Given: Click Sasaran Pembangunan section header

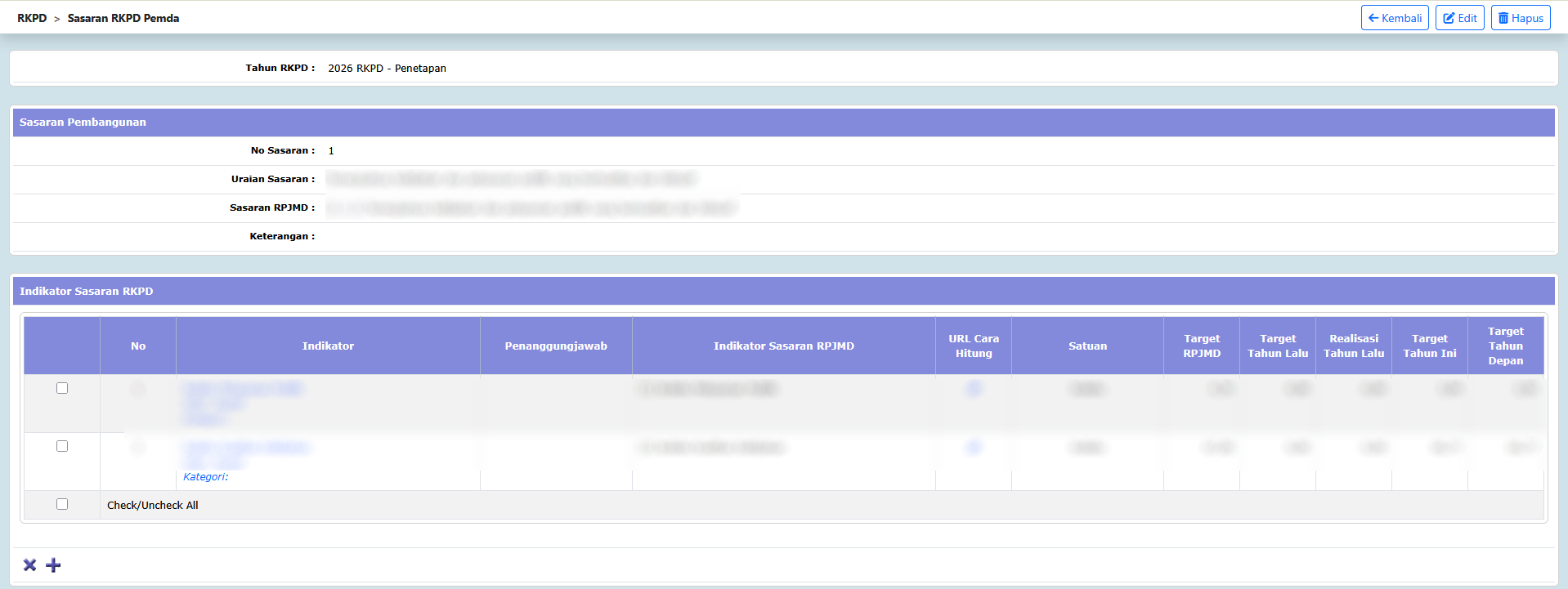Looking at the screenshot, I should click(83, 123).
